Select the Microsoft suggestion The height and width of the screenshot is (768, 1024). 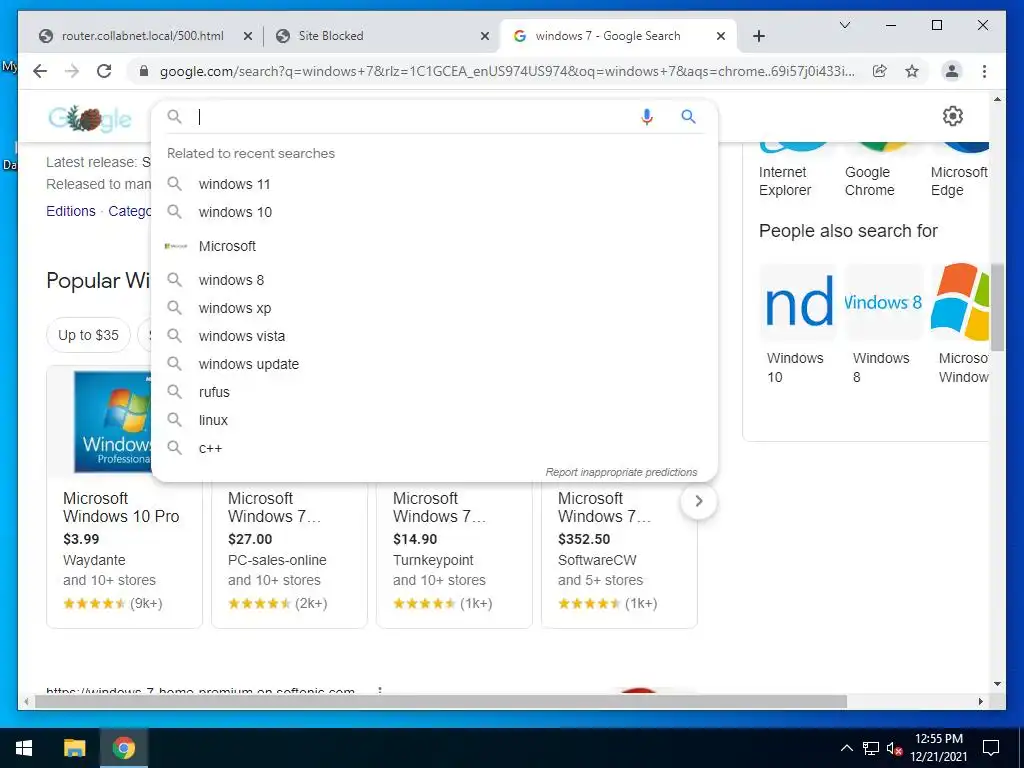pyautogui.click(x=434, y=246)
